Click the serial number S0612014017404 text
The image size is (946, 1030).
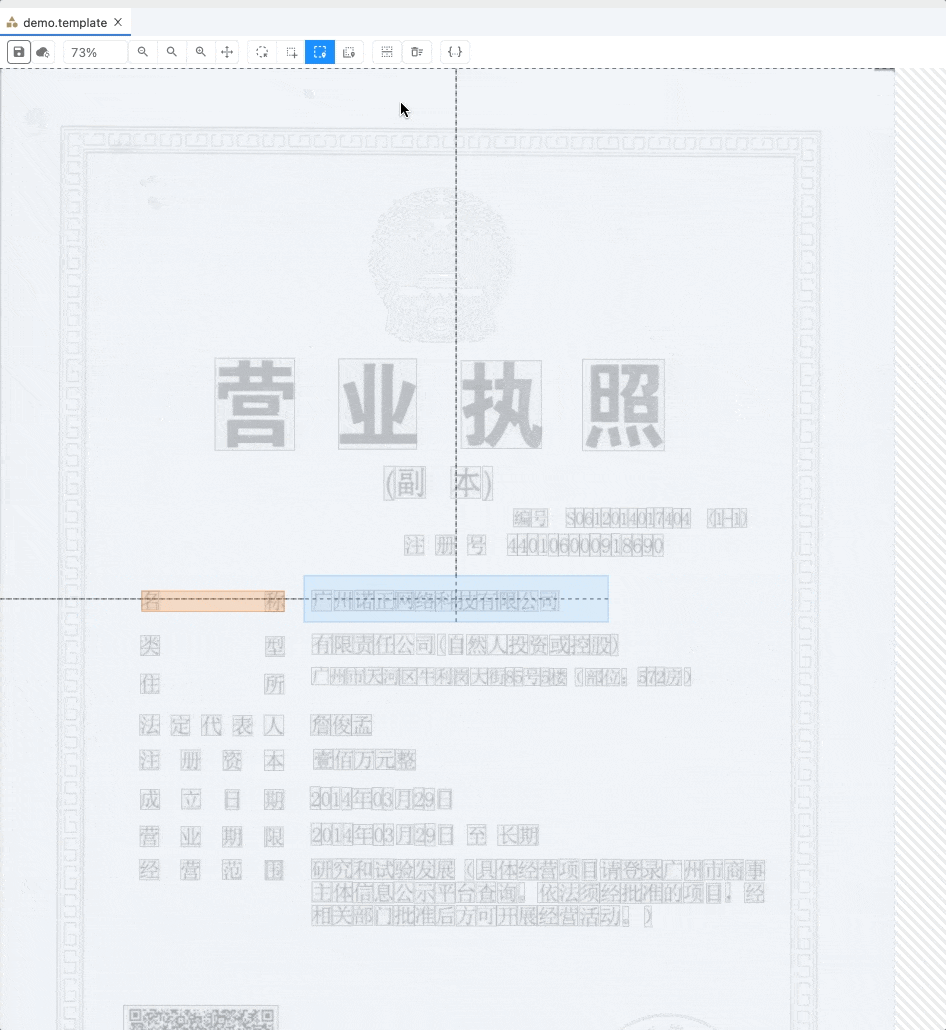(629, 519)
